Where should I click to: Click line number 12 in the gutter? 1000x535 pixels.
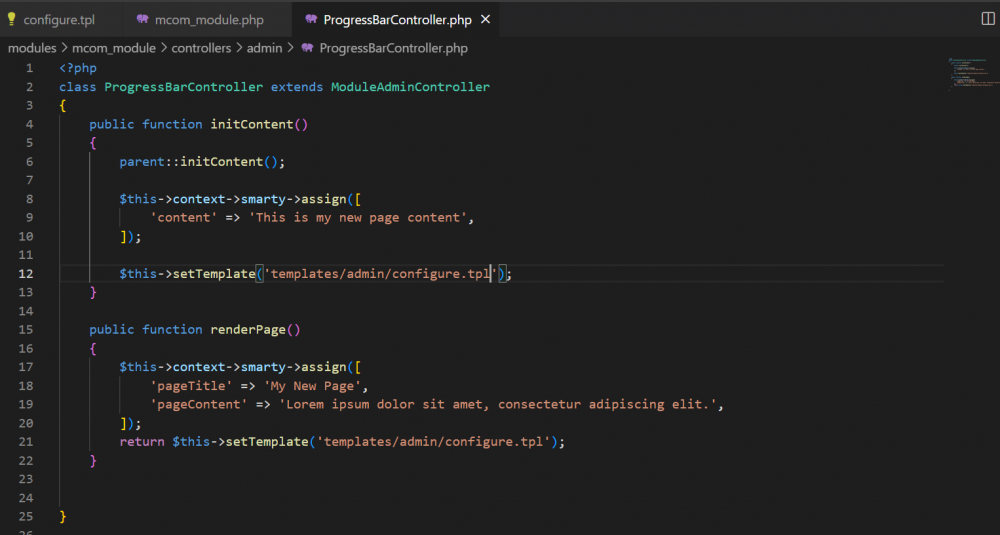(26, 274)
